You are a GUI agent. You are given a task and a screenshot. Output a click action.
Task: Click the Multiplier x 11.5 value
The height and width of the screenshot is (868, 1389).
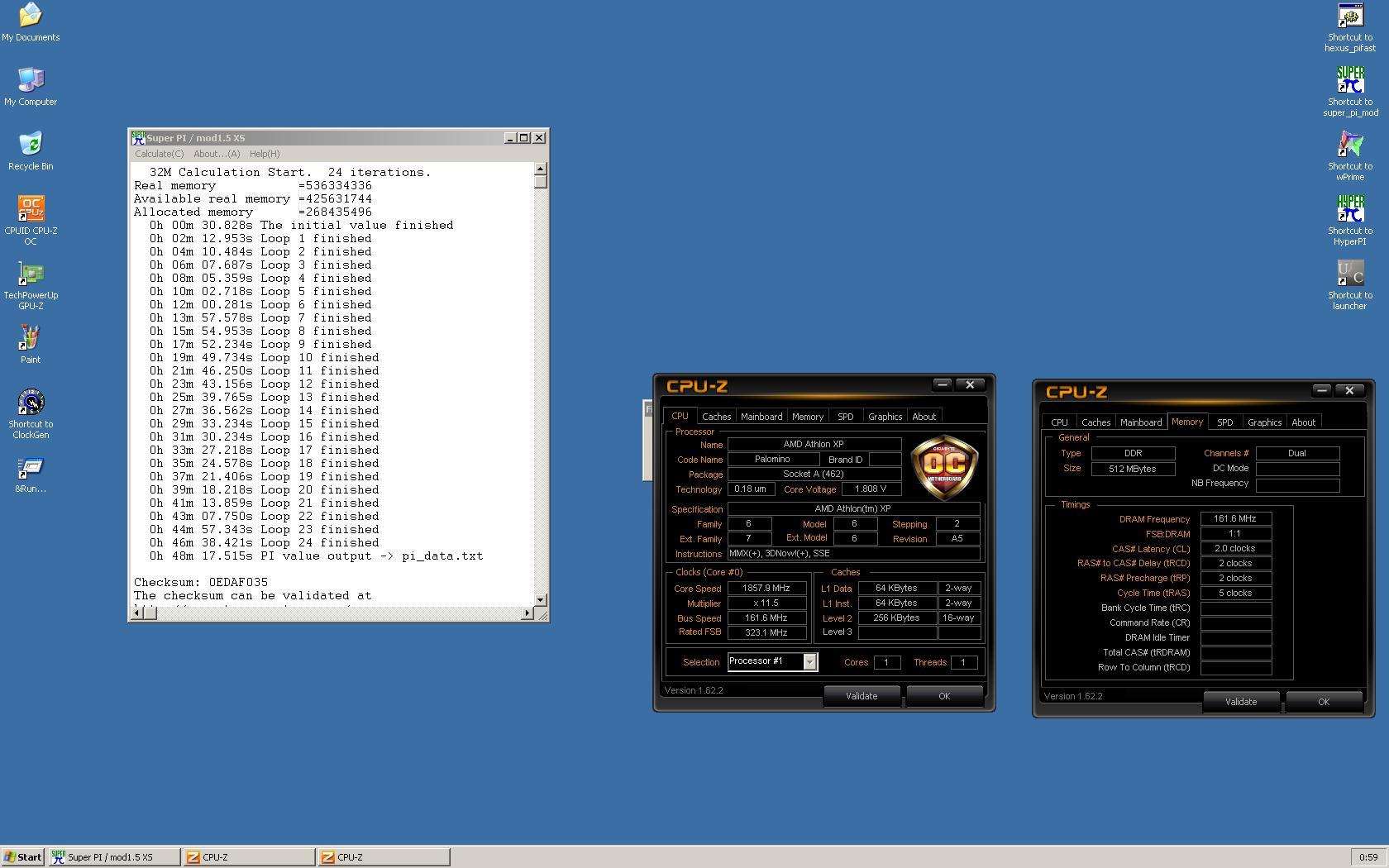(766, 603)
